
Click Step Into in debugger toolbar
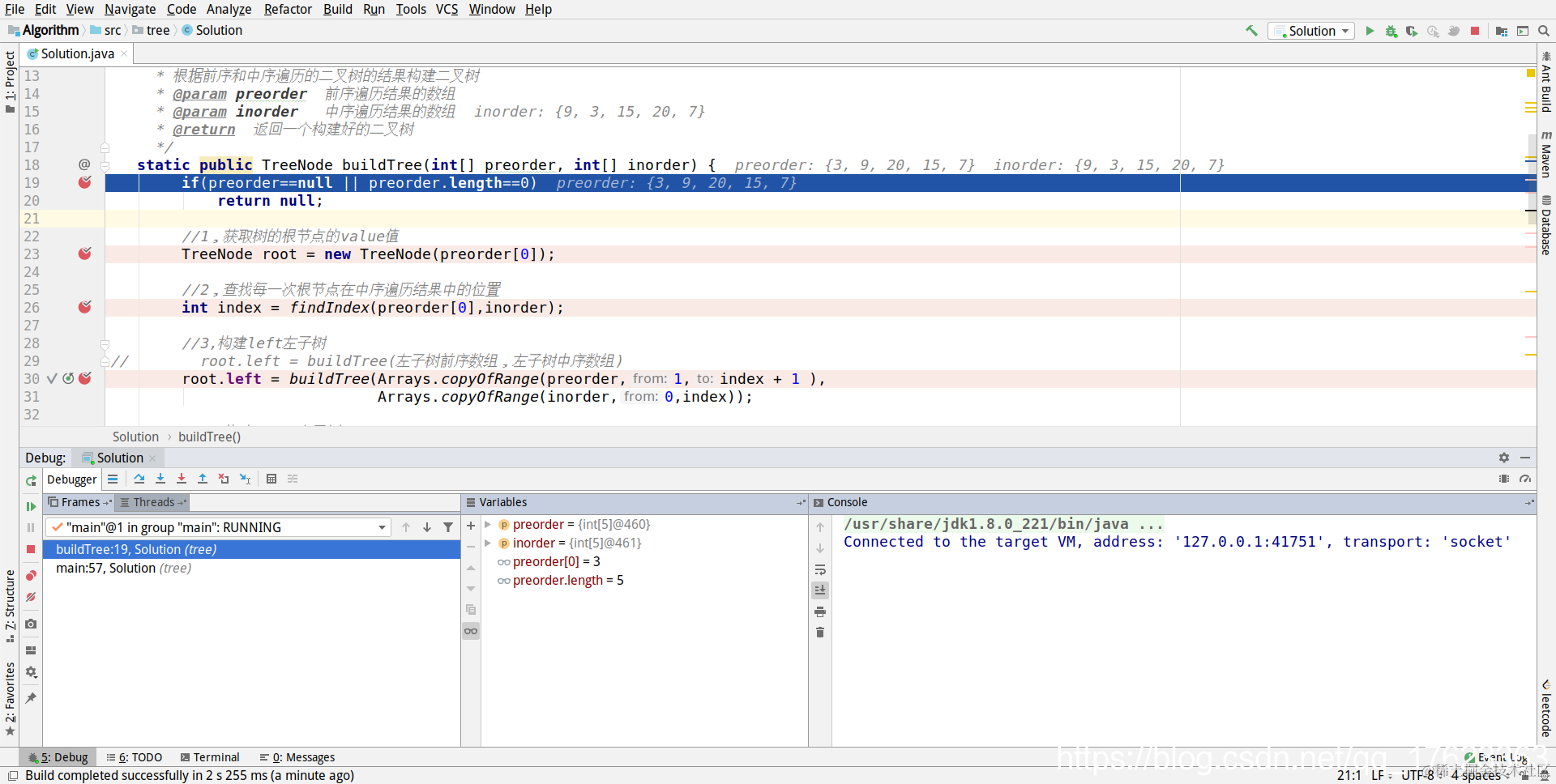(x=160, y=479)
